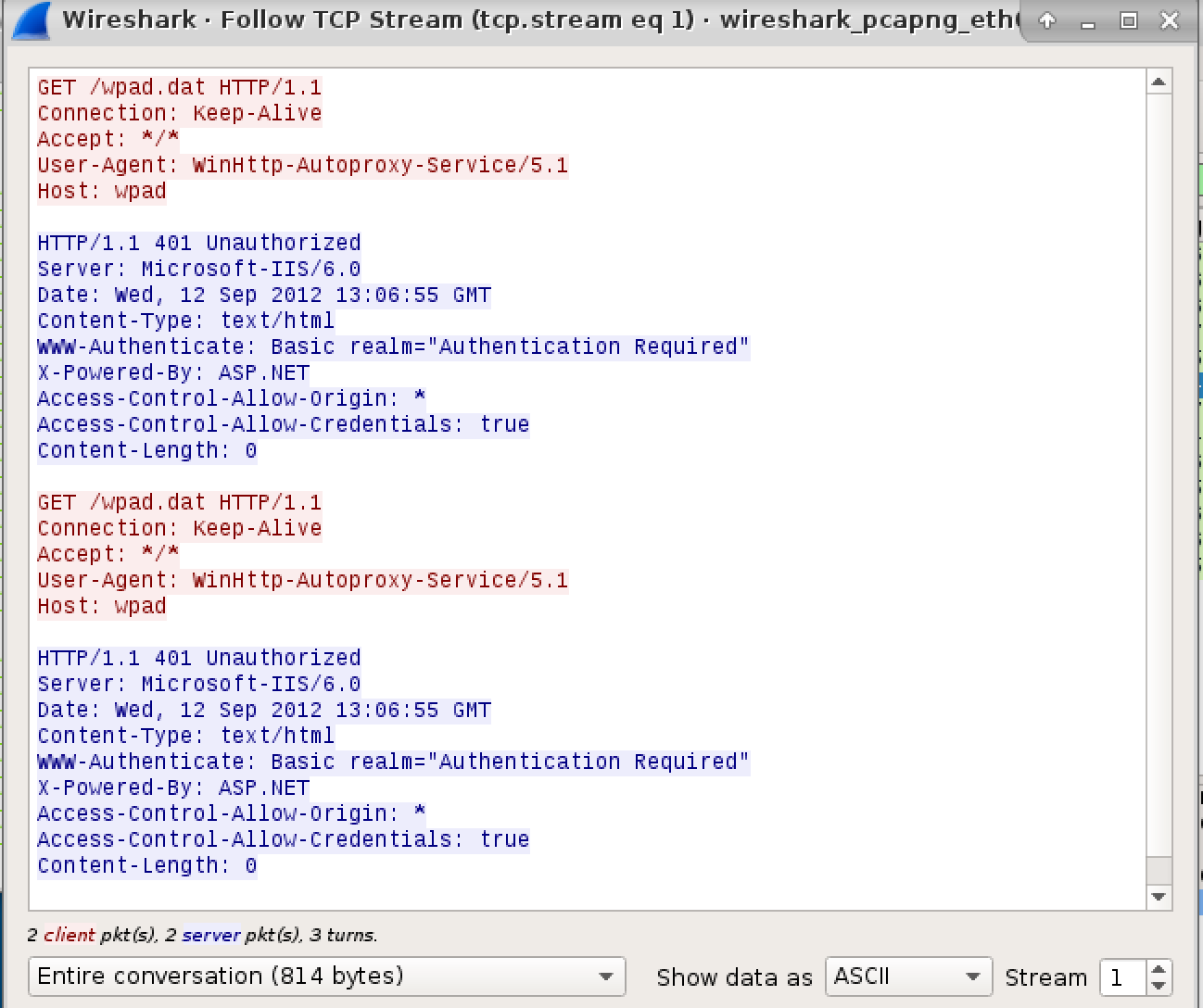Viewport: 1203px width, 1008px height.
Task: Click the second 'WWW-Authenticate: Basic realm' line
Action: [x=393, y=762]
